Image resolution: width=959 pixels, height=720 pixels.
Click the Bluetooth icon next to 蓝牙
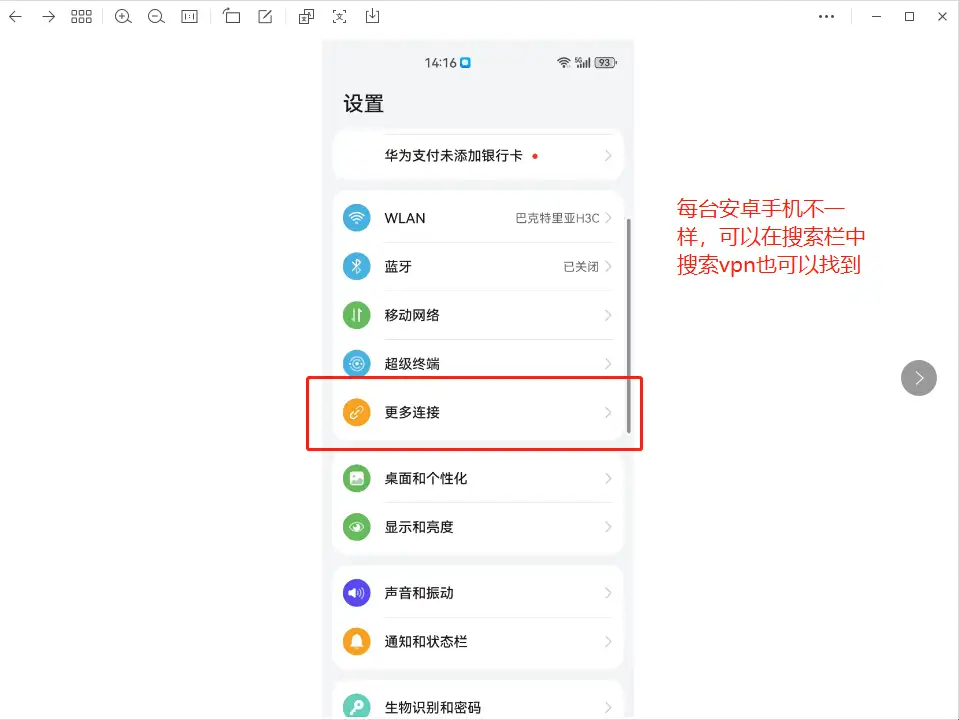(x=357, y=267)
